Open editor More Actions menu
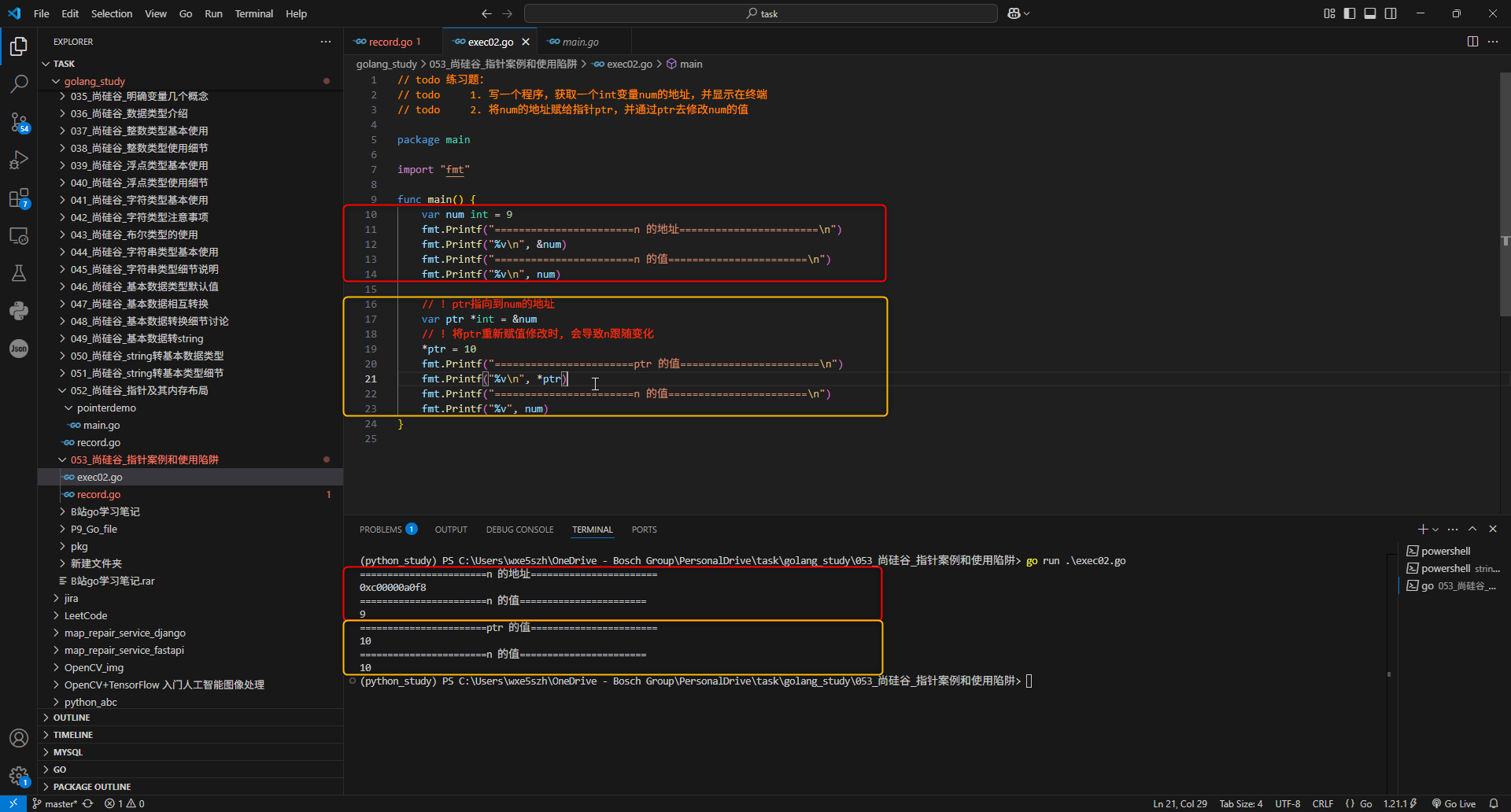Viewport: 1511px width, 812px height. [x=1493, y=42]
